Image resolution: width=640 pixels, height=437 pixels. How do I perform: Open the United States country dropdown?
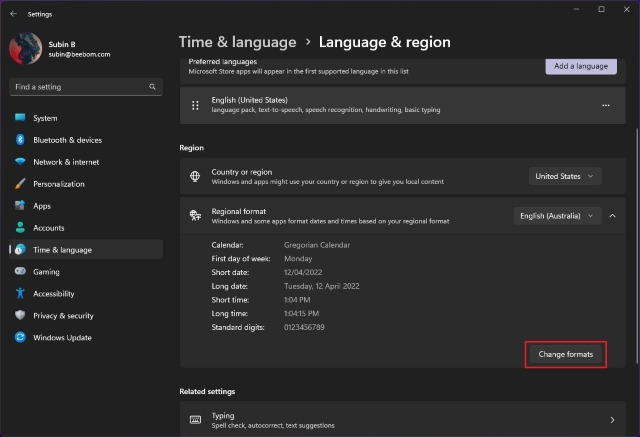[565, 176]
